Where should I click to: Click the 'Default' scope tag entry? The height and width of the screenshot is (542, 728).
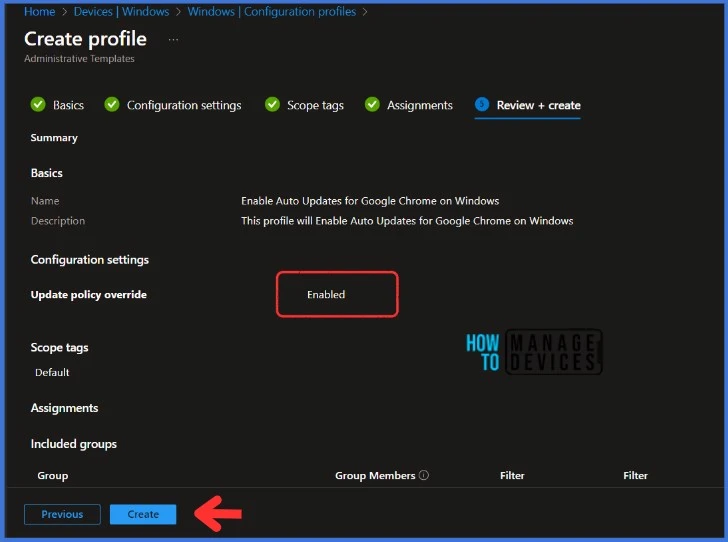pyautogui.click(x=52, y=372)
